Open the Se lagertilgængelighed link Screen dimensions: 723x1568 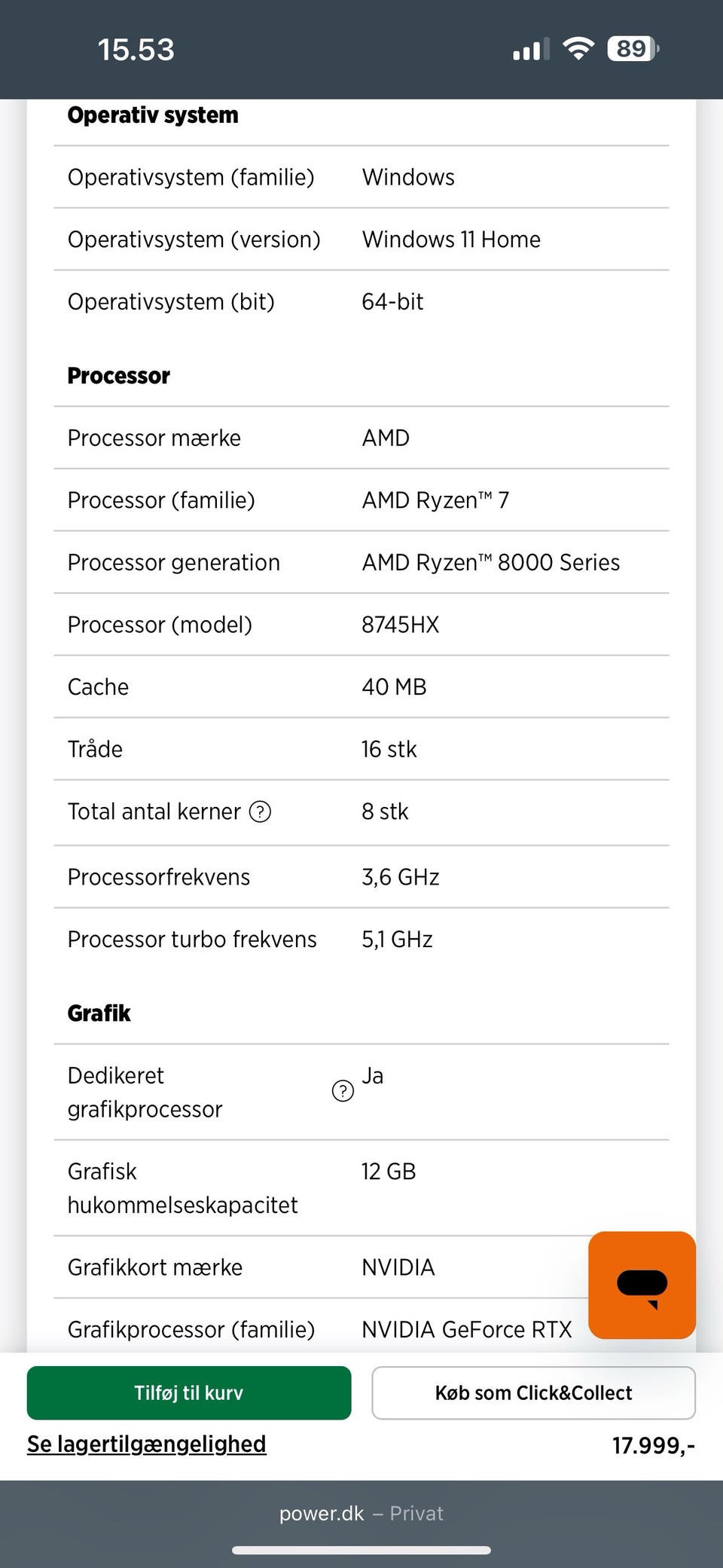(x=147, y=1444)
